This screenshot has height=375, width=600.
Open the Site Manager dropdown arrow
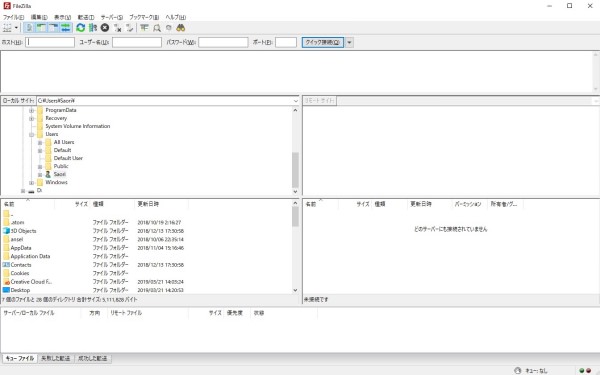tap(16, 28)
